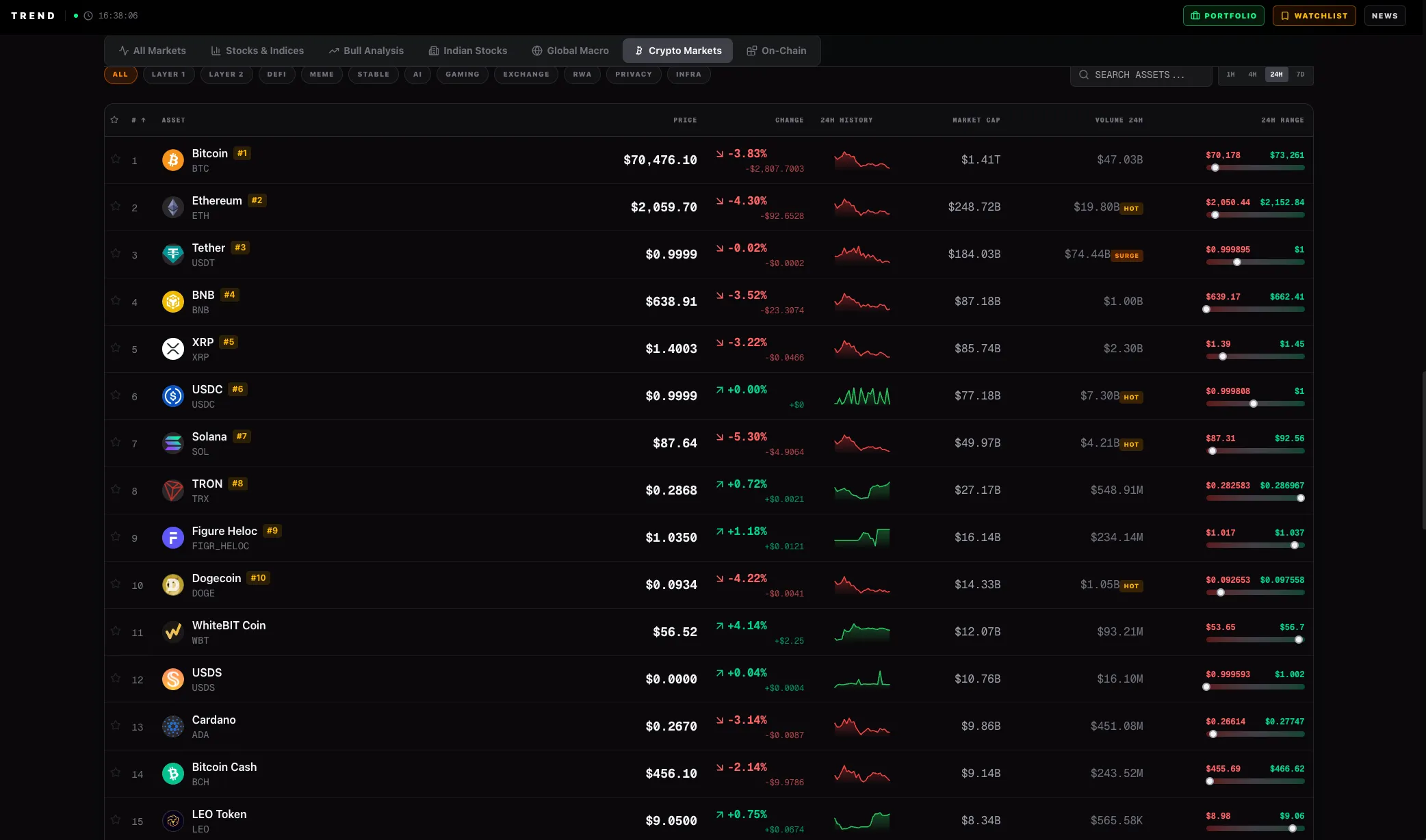1426x840 pixels.
Task: Click the clock icon beside the time
Action: click(x=88, y=16)
